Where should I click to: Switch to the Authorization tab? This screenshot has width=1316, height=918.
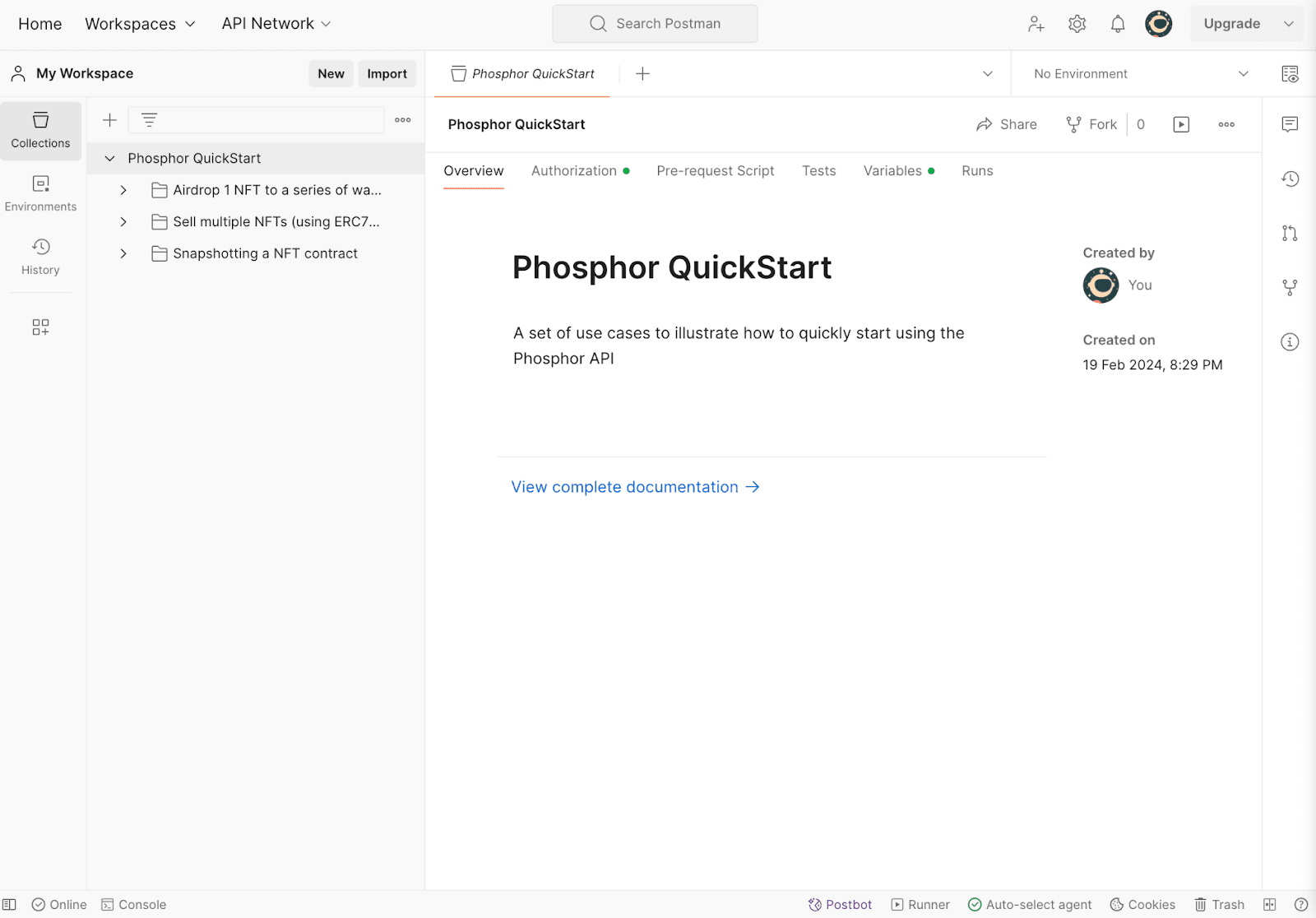pyautogui.click(x=580, y=171)
